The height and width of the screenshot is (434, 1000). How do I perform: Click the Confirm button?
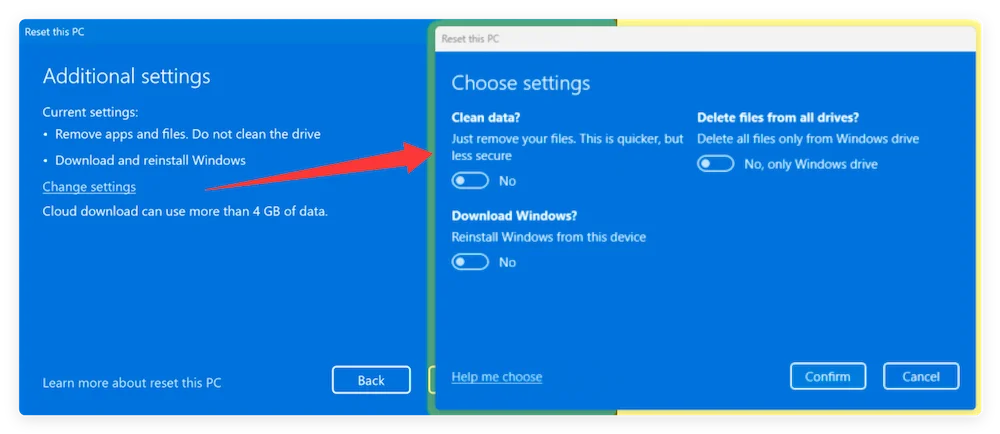coord(828,376)
